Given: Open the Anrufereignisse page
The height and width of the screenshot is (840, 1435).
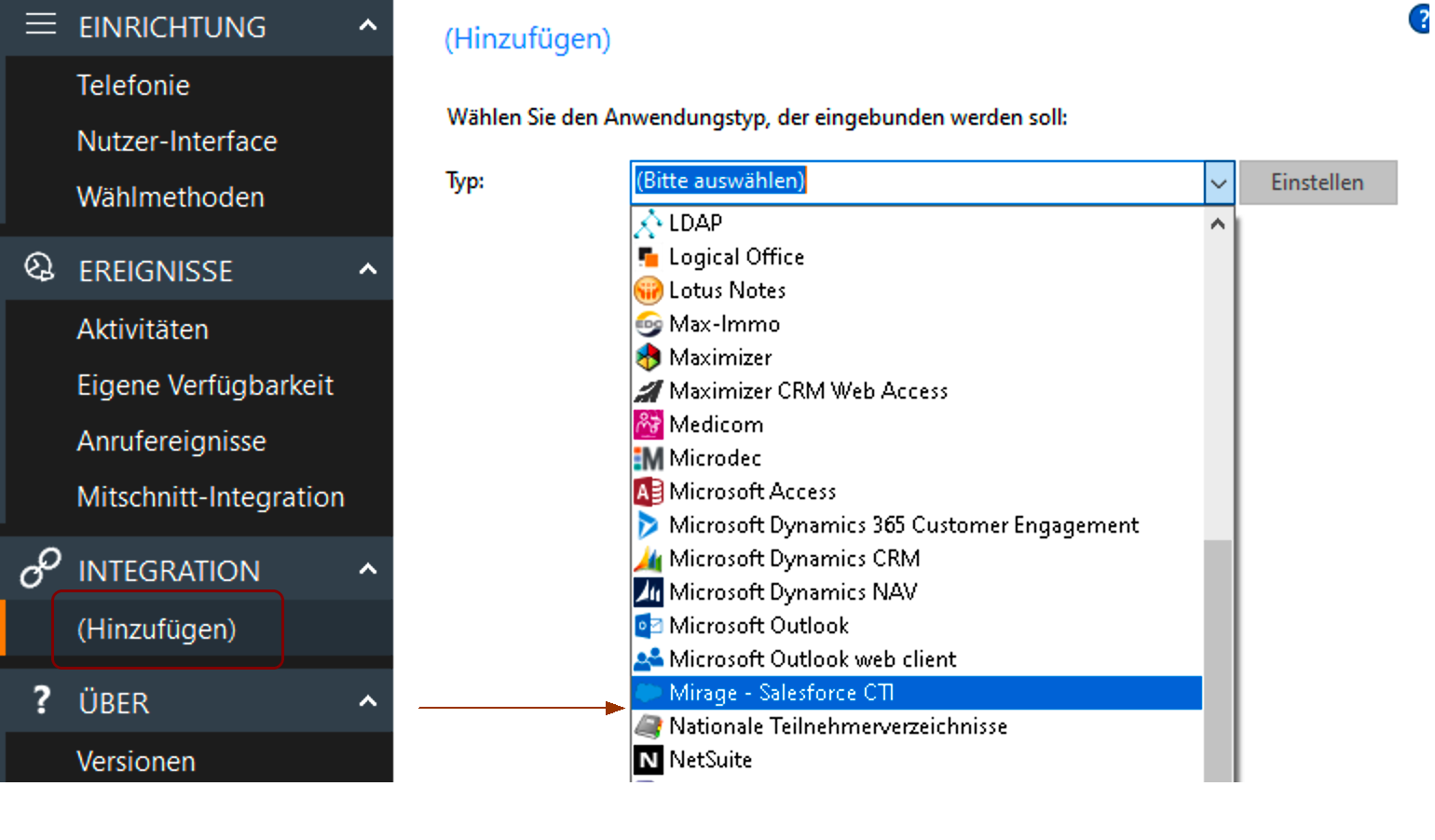Looking at the screenshot, I should tap(171, 440).
